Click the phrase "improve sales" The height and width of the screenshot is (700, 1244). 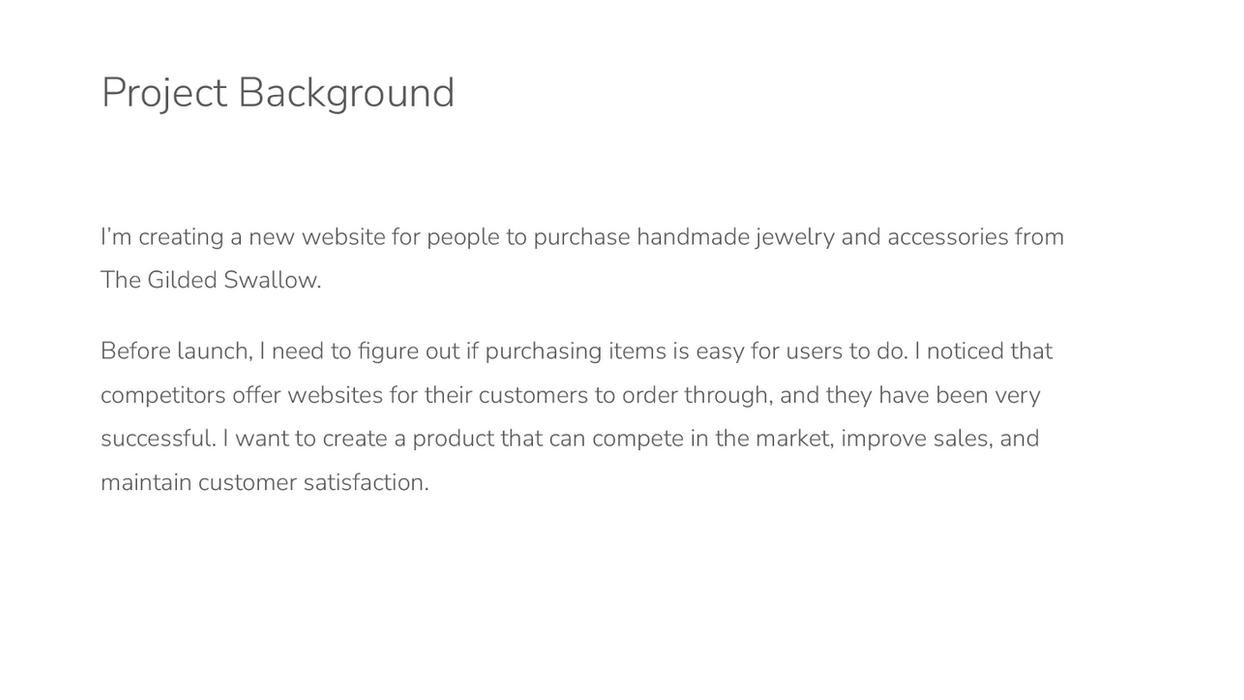tap(916, 439)
